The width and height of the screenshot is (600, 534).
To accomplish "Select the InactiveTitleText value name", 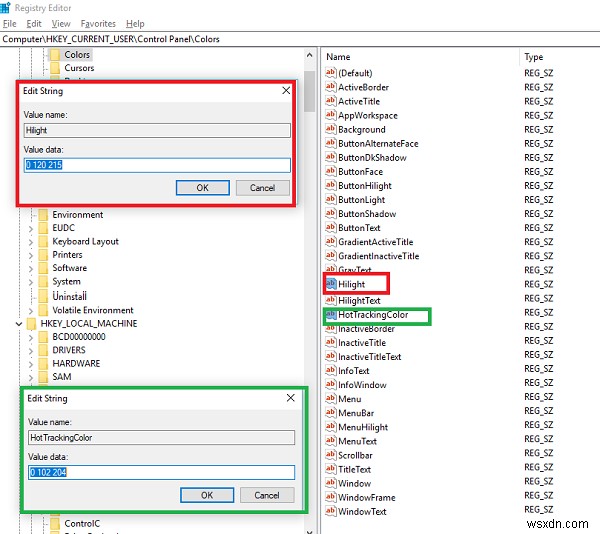I will [x=370, y=357].
